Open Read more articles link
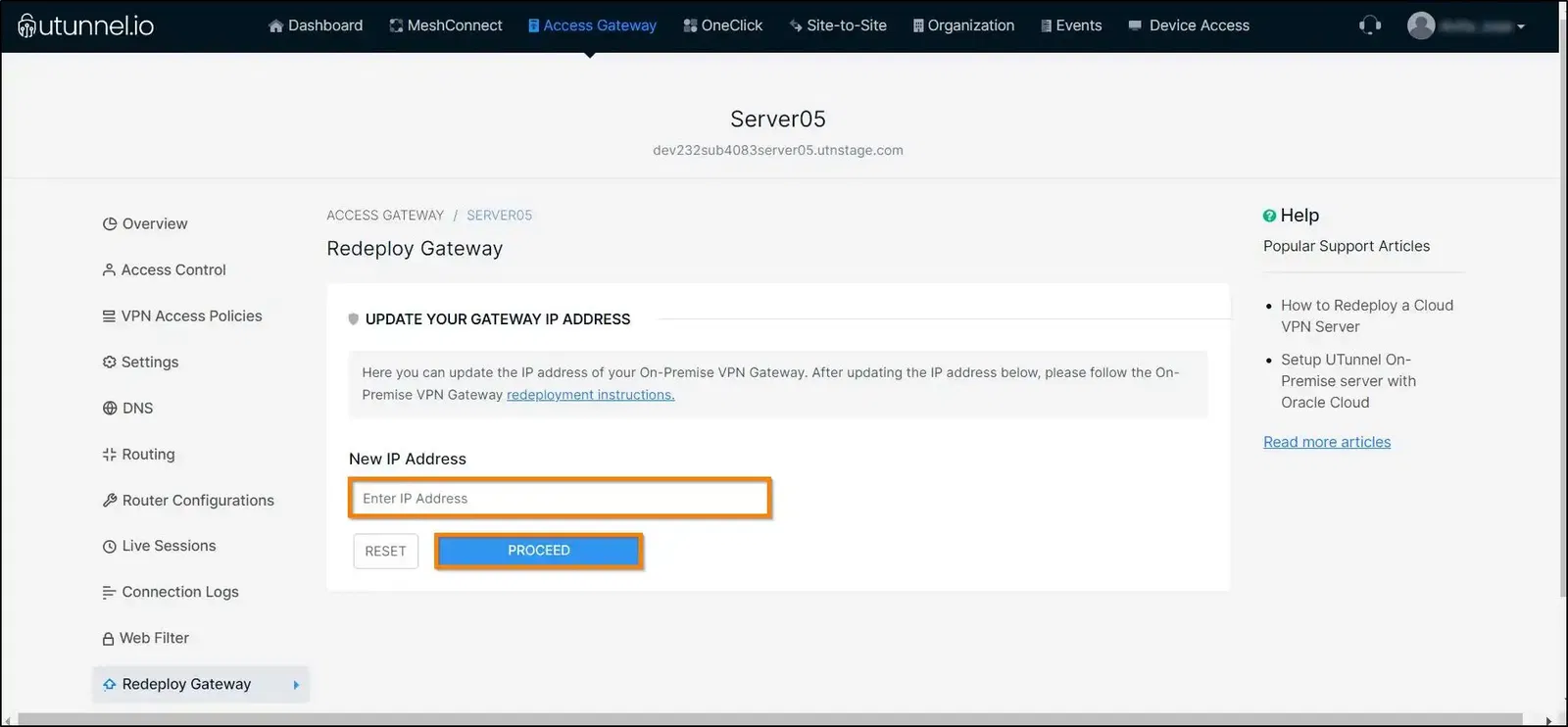 click(1327, 442)
